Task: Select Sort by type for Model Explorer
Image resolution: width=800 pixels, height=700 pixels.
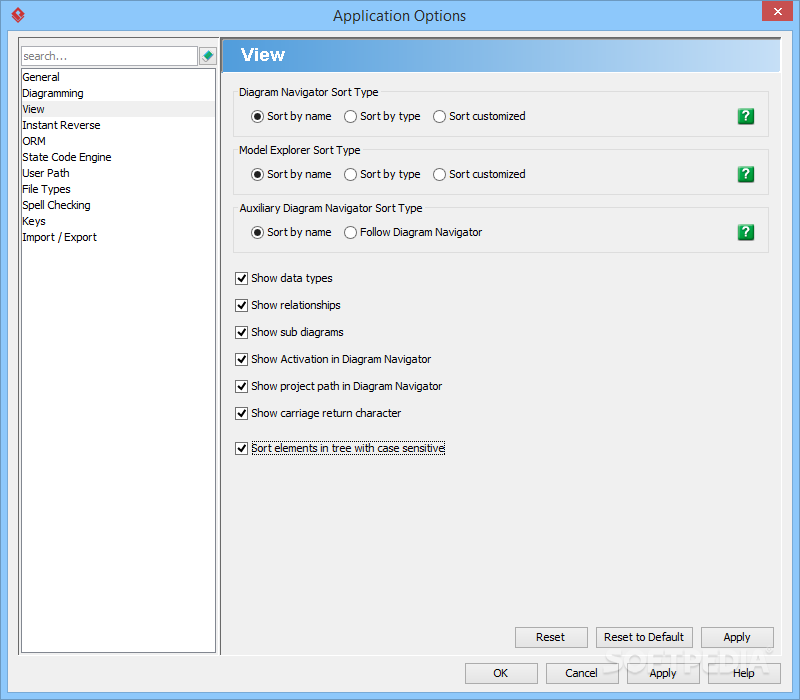Action: [x=382, y=174]
